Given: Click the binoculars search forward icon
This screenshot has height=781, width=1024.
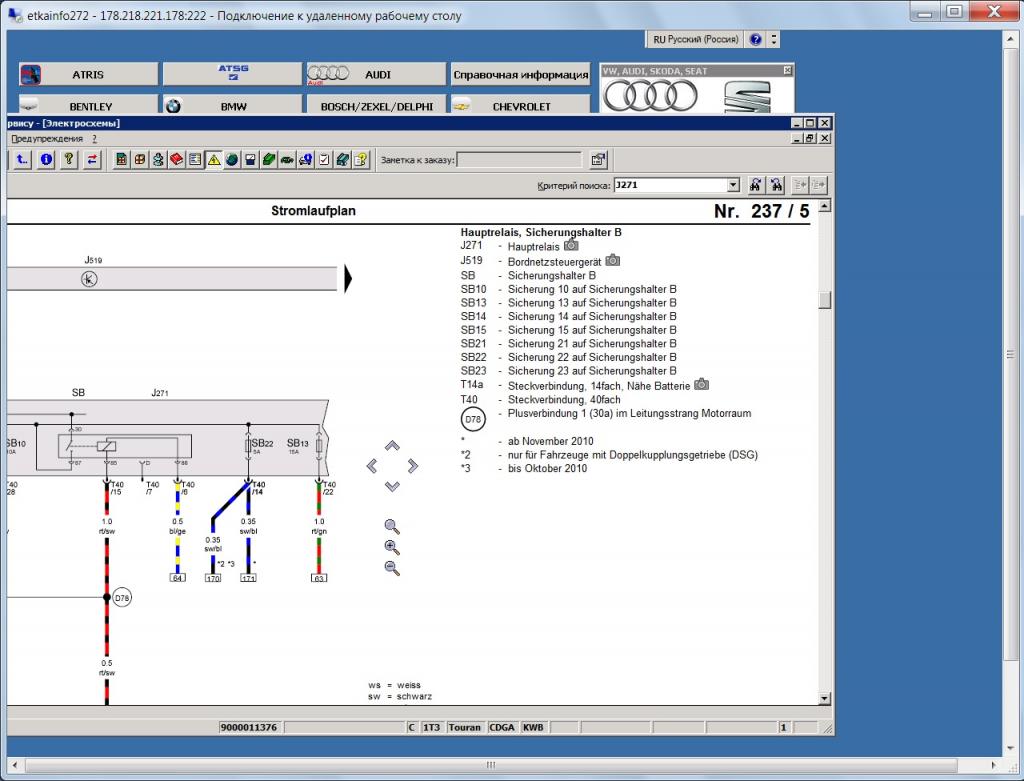Looking at the screenshot, I should (756, 185).
